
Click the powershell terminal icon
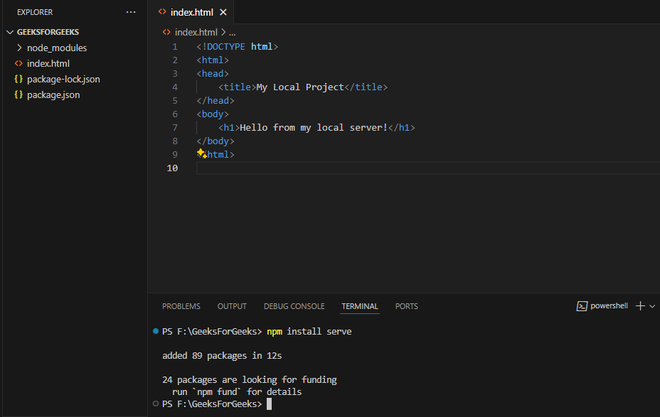(581, 306)
